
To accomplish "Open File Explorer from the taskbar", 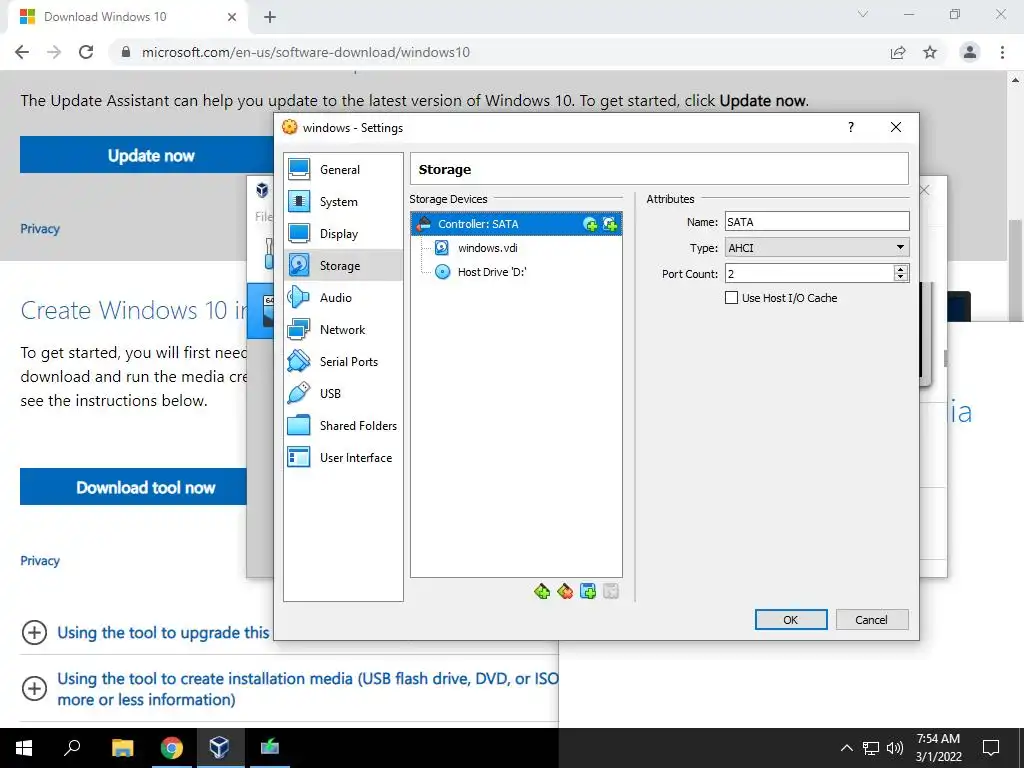I will click(122, 748).
